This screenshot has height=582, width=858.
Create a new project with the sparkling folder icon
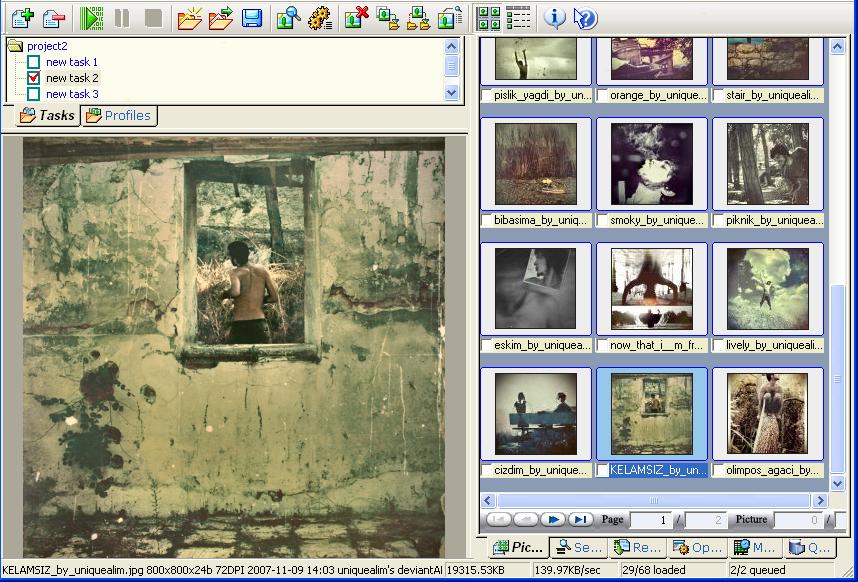pos(190,18)
